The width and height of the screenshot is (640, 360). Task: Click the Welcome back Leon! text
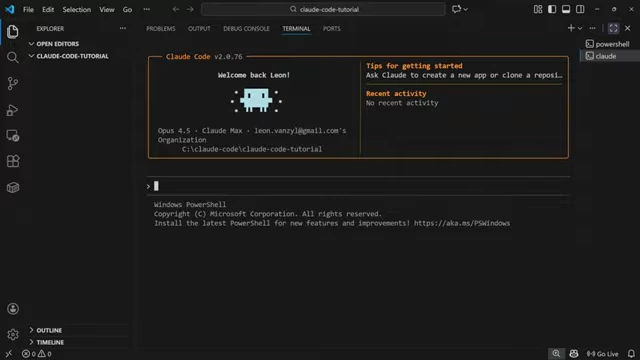(x=254, y=75)
